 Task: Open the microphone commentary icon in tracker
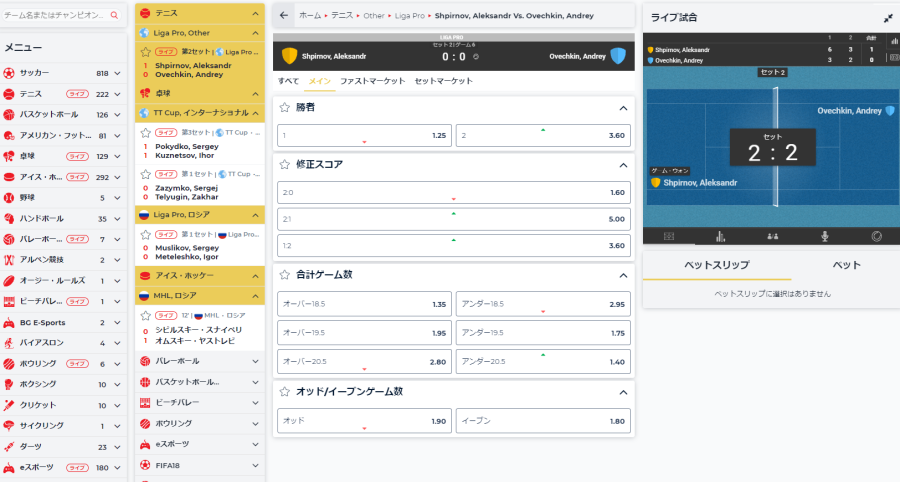[x=825, y=236]
